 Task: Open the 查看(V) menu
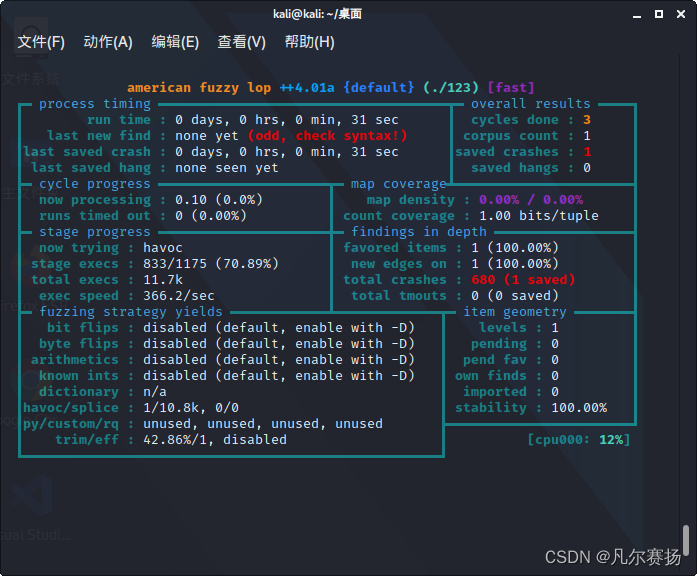(x=241, y=42)
